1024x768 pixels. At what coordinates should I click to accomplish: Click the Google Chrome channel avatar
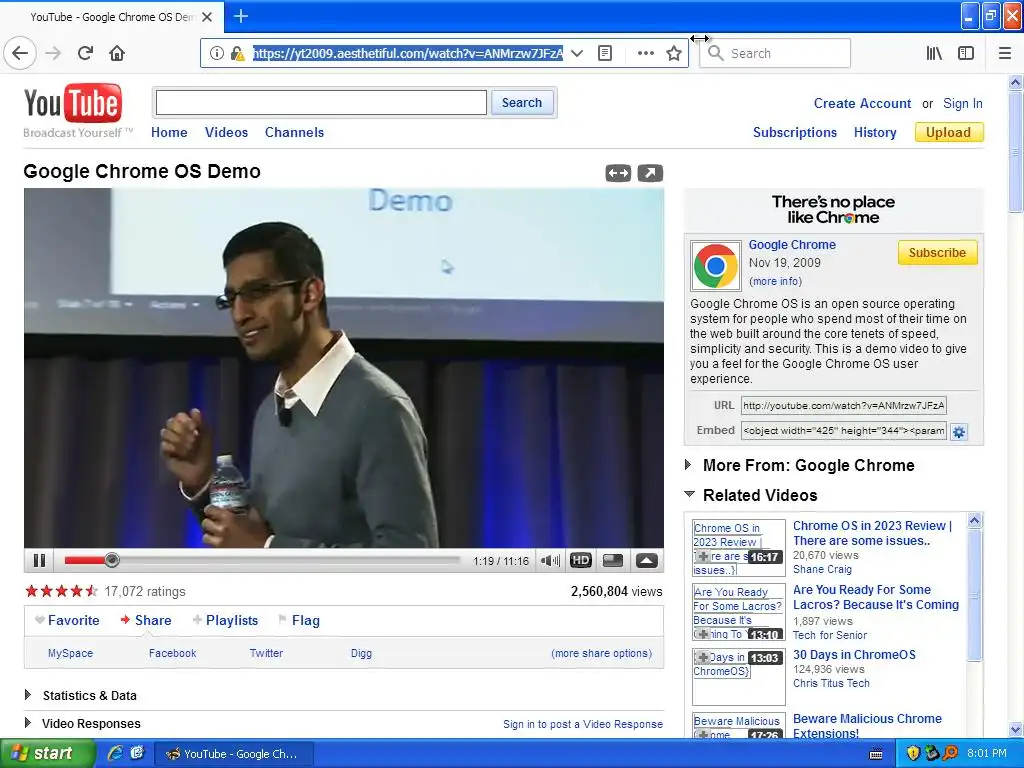point(716,266)
